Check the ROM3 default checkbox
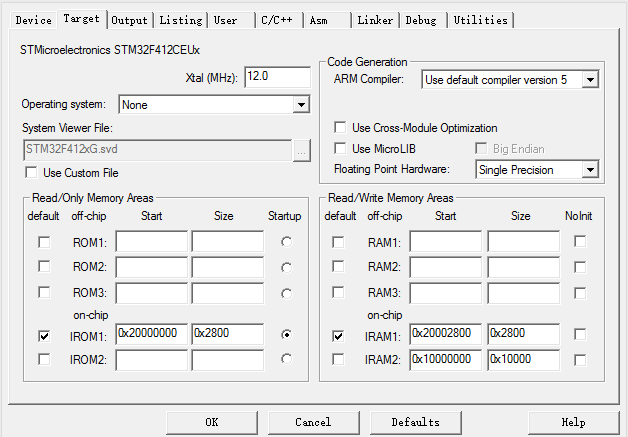Viewport: 628px width, 437px height. click(x=44, y=292)
